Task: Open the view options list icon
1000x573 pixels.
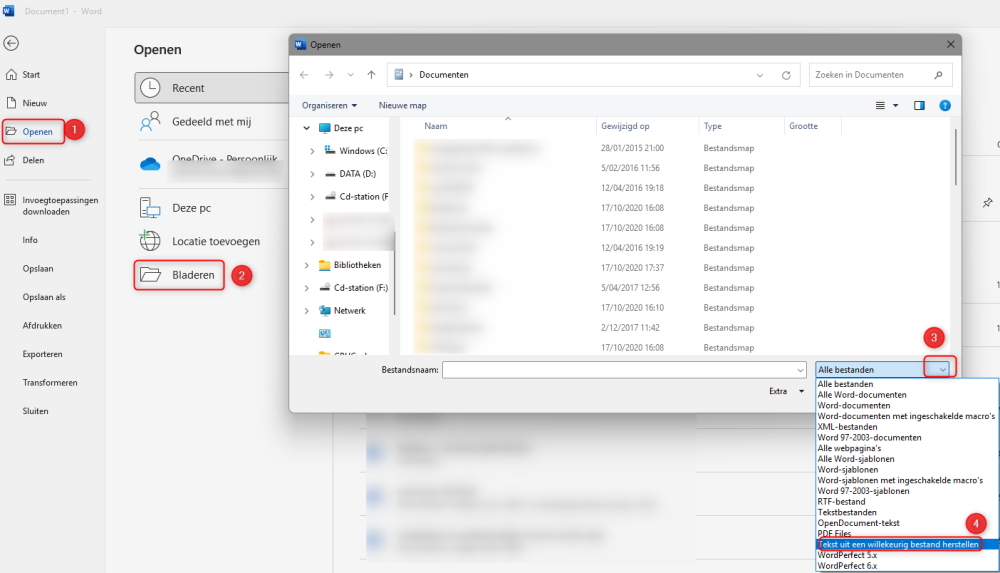Action: coord(880,105)
